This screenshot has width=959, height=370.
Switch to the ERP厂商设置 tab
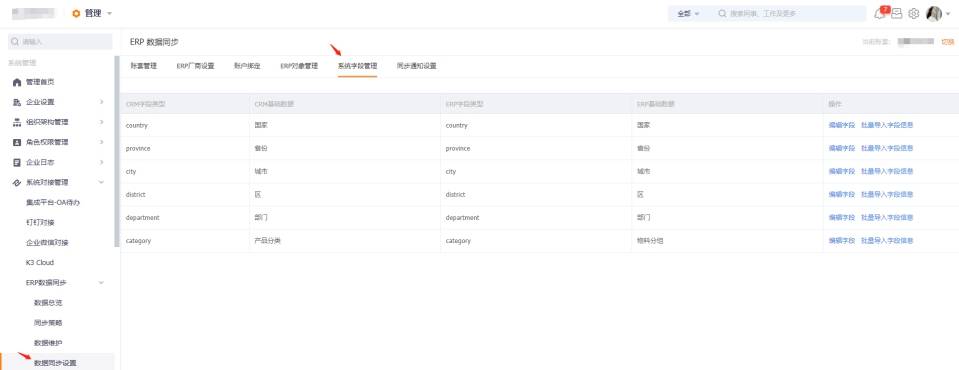(195, 66)
